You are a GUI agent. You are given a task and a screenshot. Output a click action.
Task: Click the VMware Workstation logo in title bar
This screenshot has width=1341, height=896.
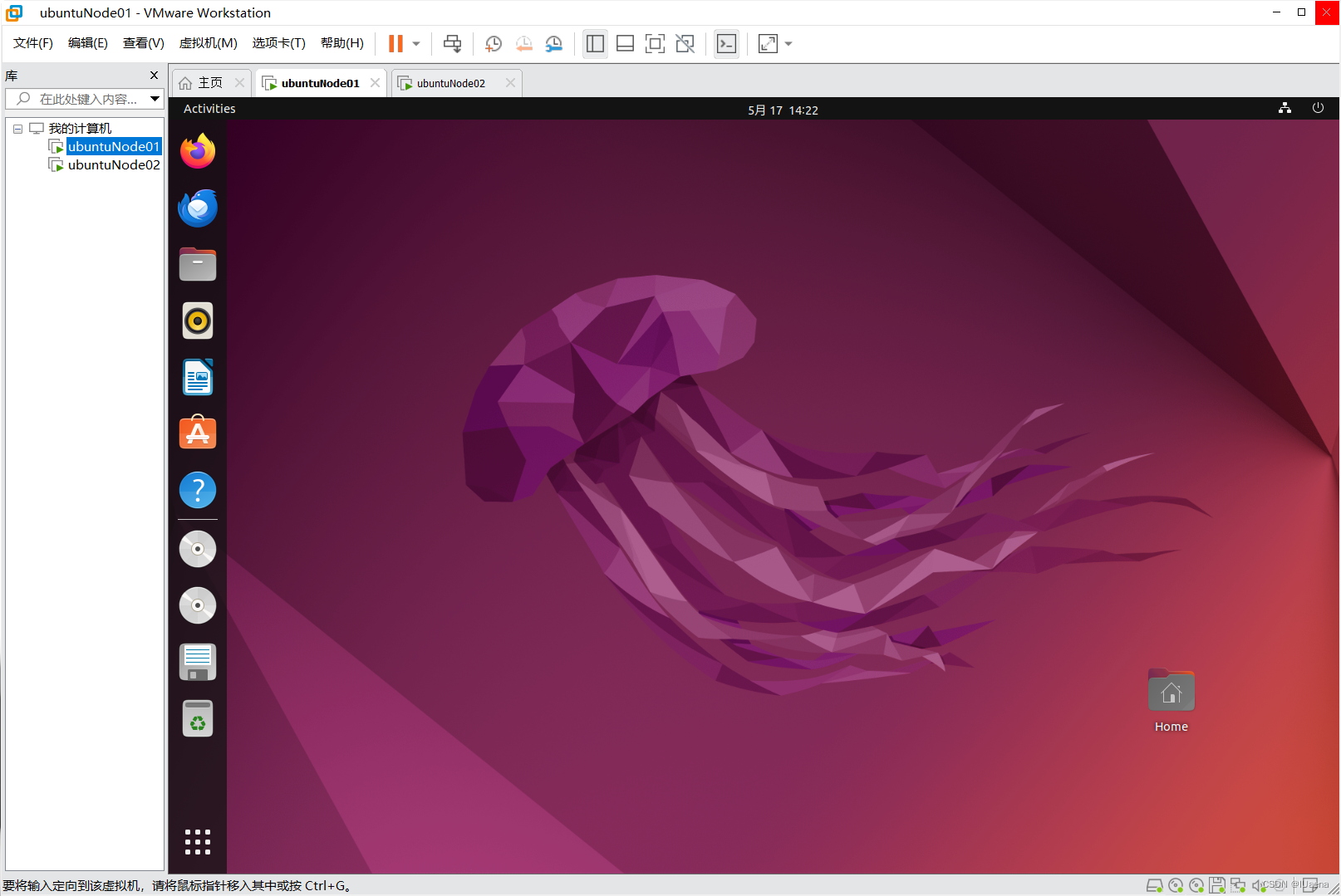coord(14,12)
